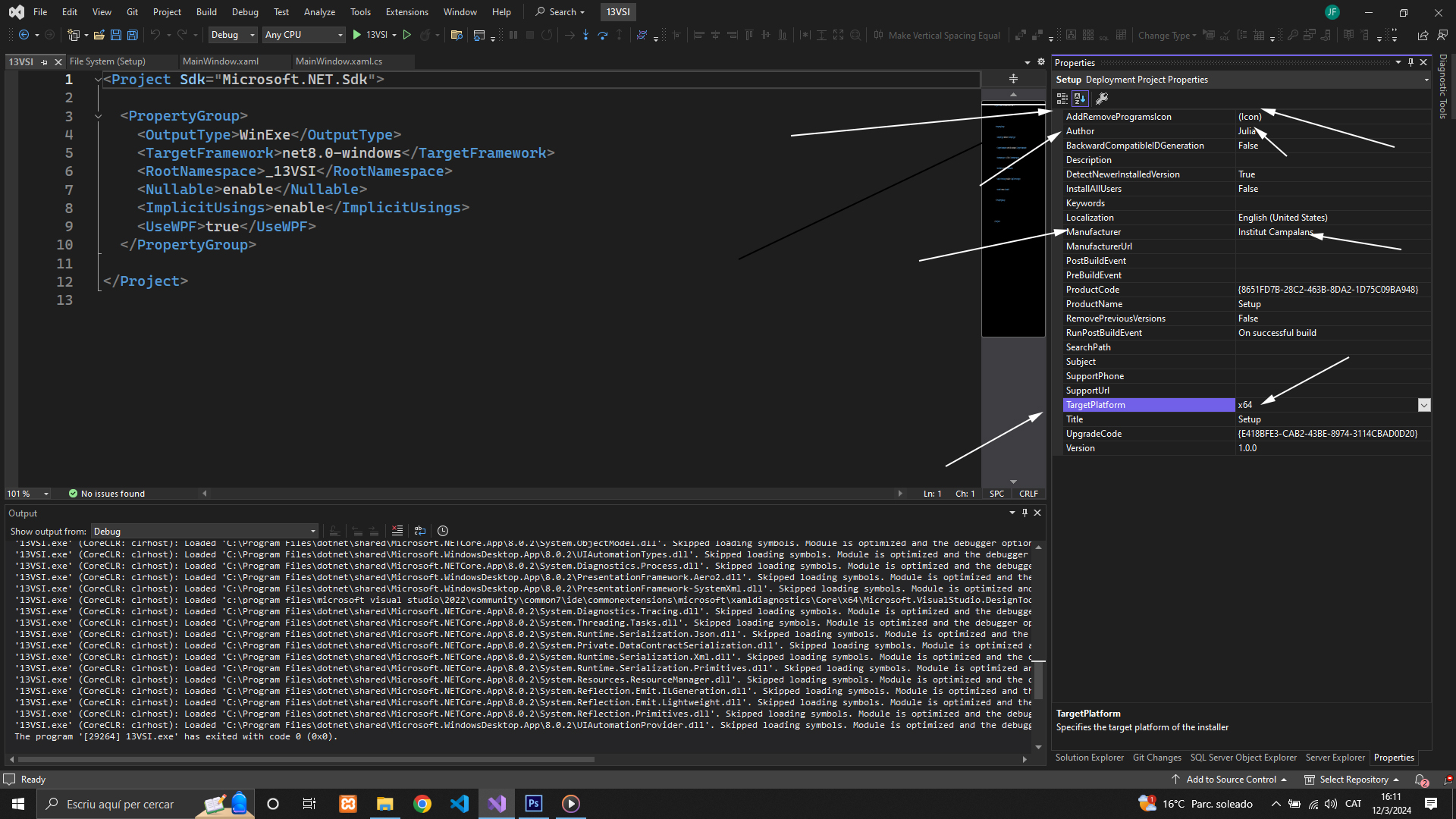The width and height of the screenshot is (1456, 819).
Task: Click Clear All icon in Output panel
Action: 397,531
